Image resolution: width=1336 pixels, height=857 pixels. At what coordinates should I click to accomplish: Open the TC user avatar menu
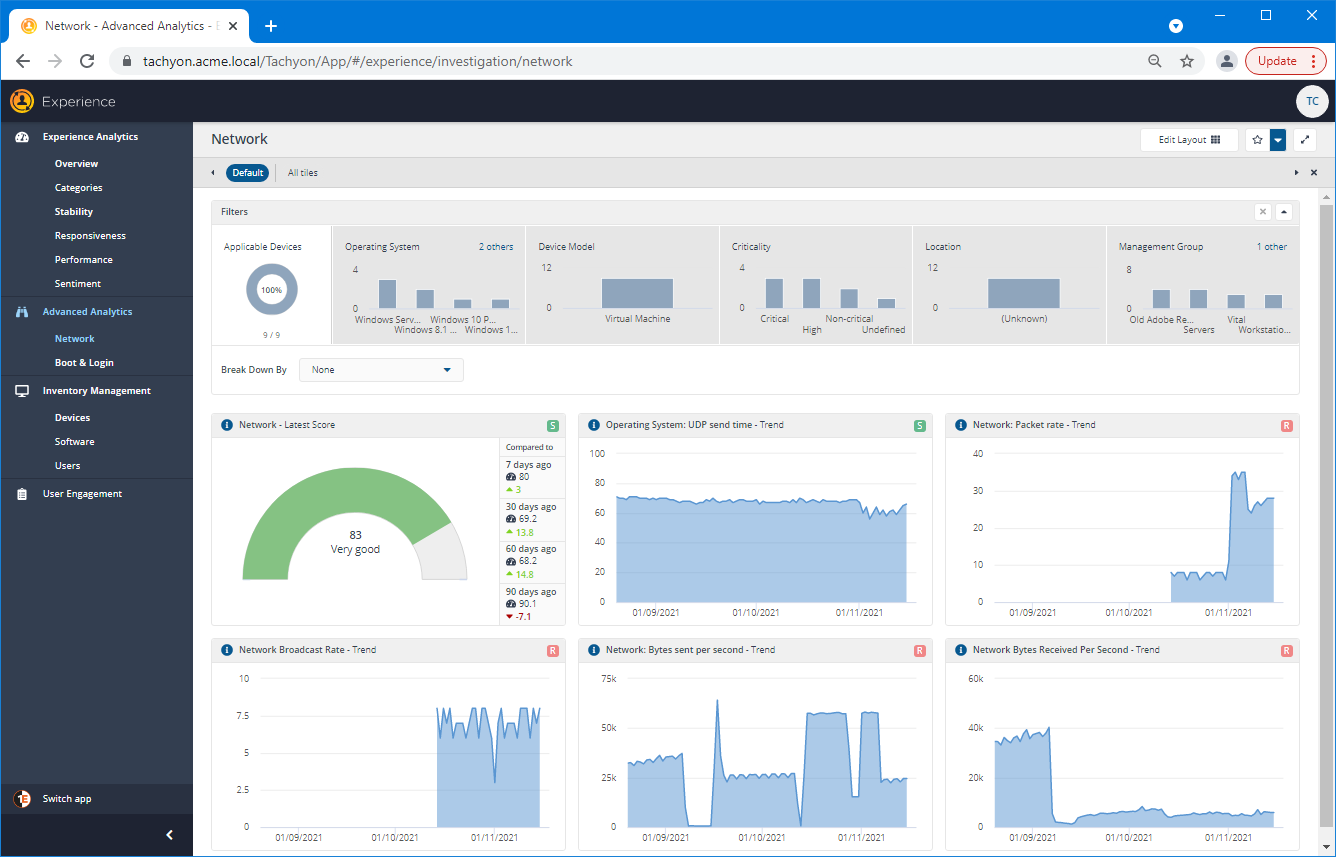(x=1312, y=101)
